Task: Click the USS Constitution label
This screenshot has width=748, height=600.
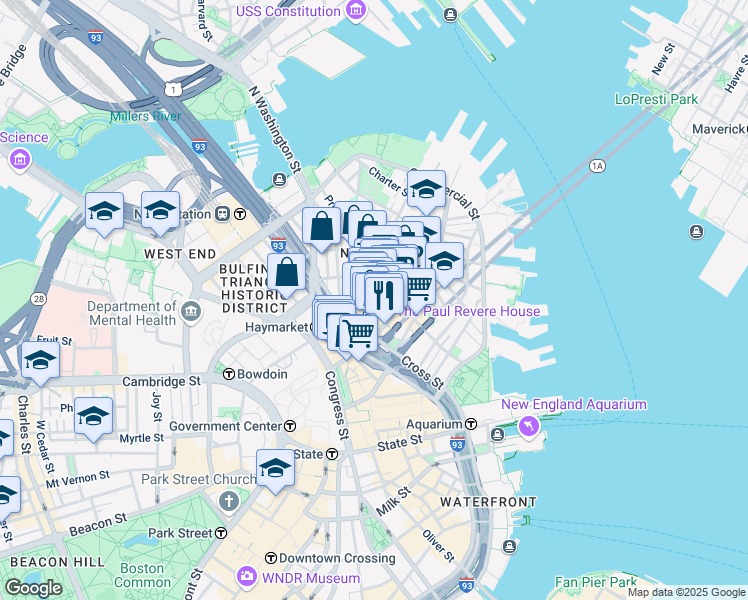Action: (288, 11)
